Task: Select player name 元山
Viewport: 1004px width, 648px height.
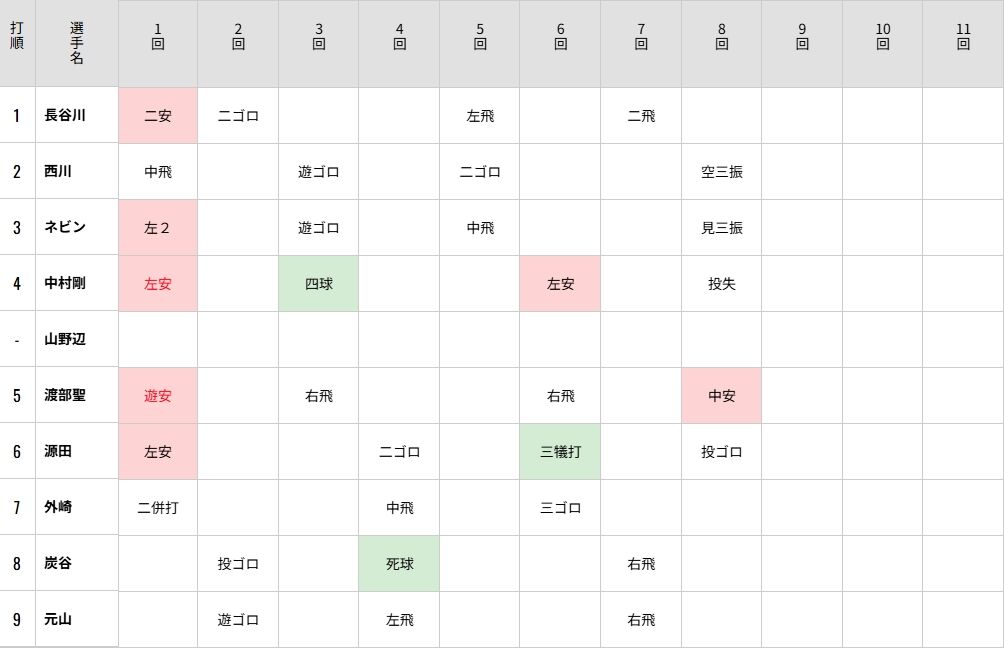Action: pos(58,619)
